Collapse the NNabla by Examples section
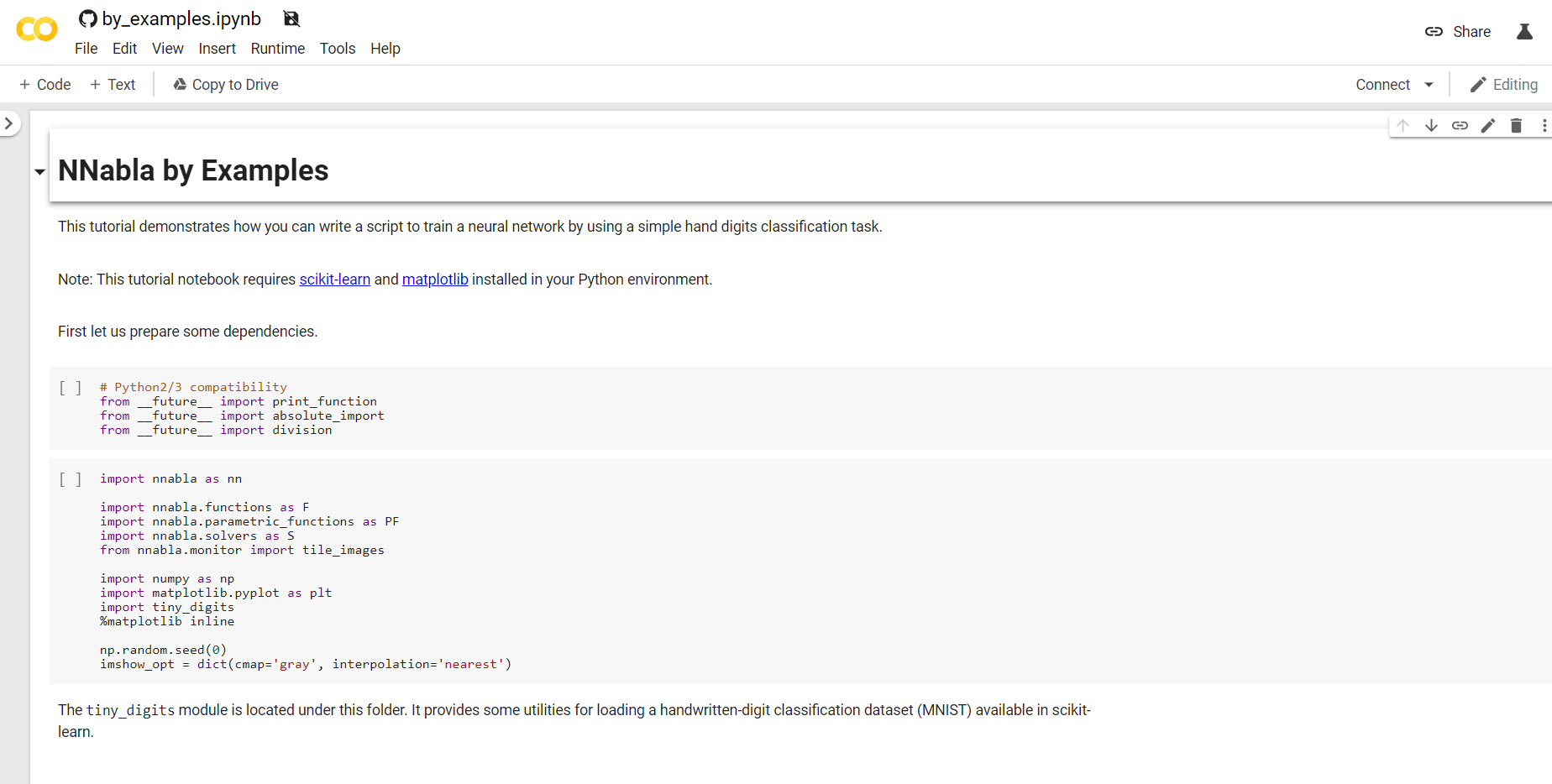 (39, 172)
